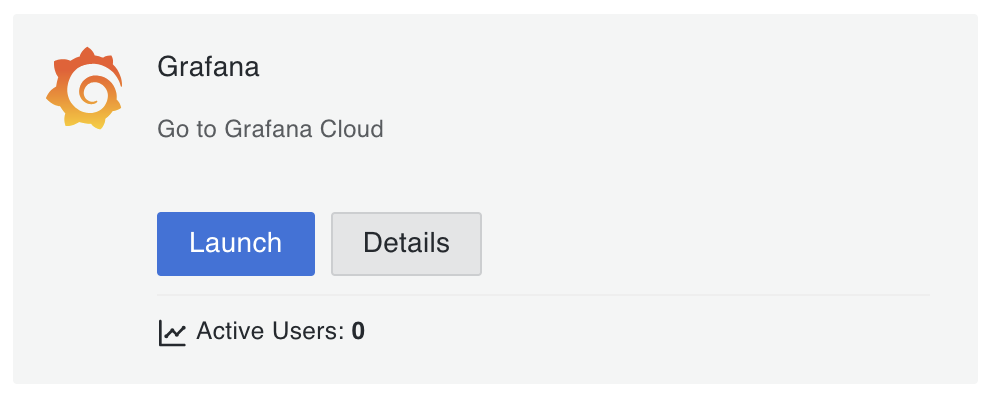Image resolution: width=992 pixels, height=400 pixels.
Task: Click the Grafana swirl logo
Action: click(84, 88)
